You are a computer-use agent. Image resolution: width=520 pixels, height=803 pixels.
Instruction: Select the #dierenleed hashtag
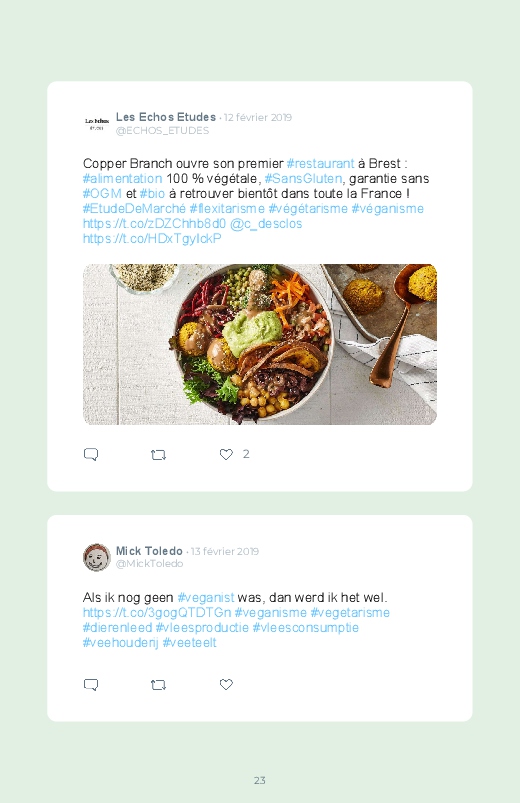[x=117, y=627]
